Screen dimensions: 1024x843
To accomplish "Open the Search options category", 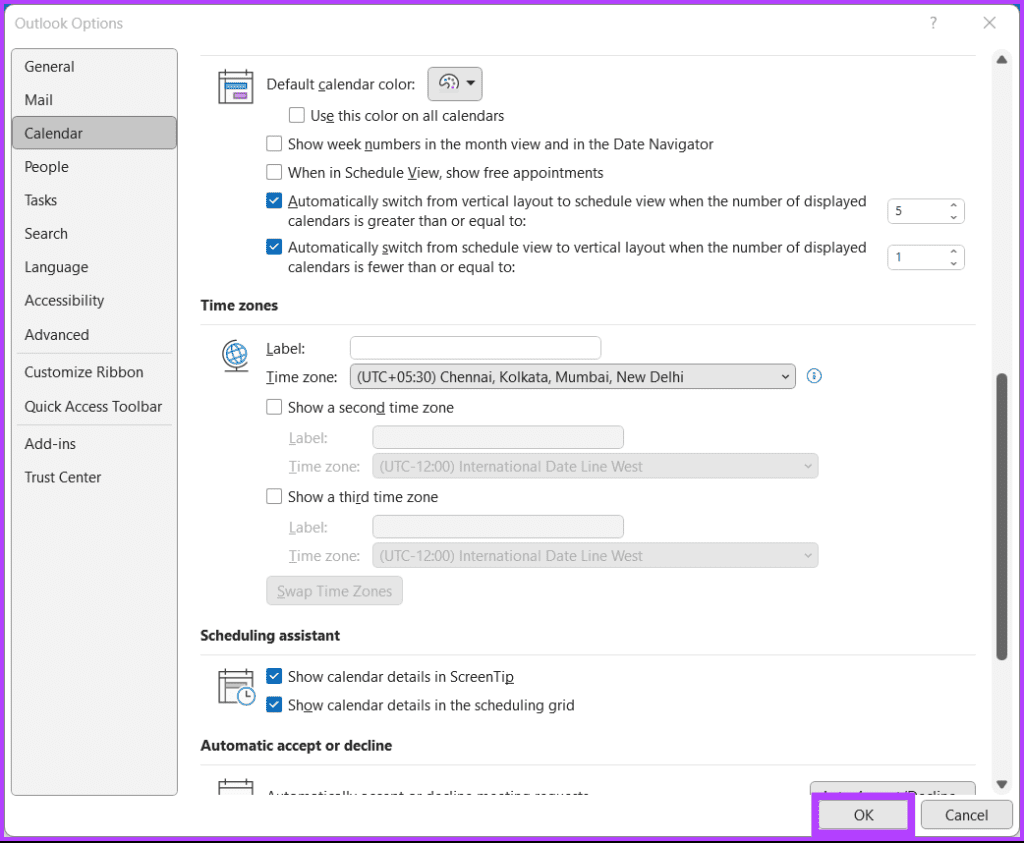I will [x=94, y=233].
